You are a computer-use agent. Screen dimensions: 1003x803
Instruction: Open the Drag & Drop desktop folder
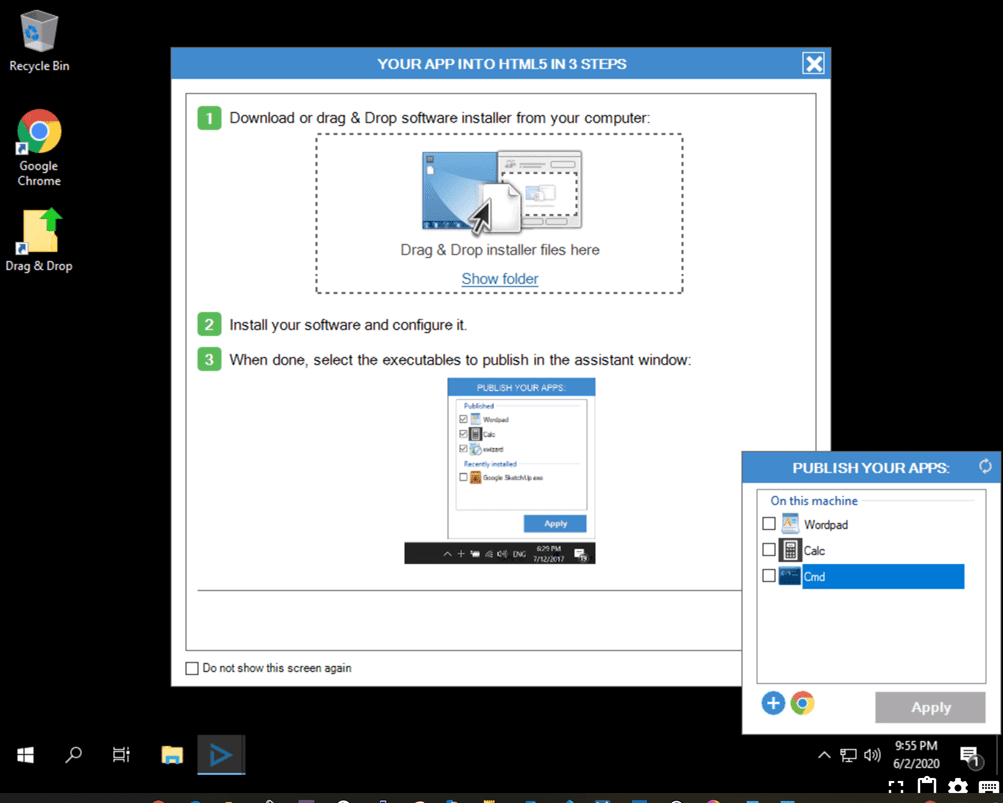pos(38,228)
